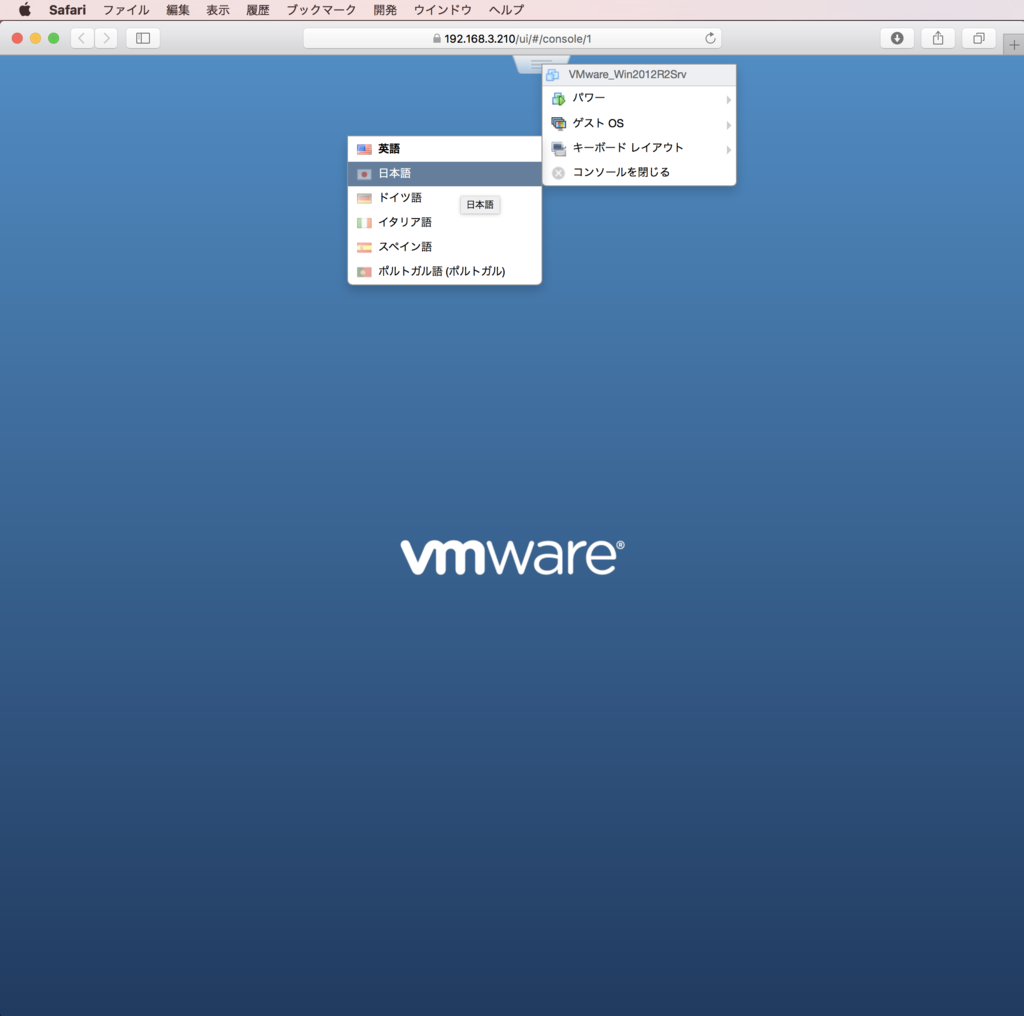Open the 表示 menu
This screenshot has height=1016, width=1024.
[217, 10]
